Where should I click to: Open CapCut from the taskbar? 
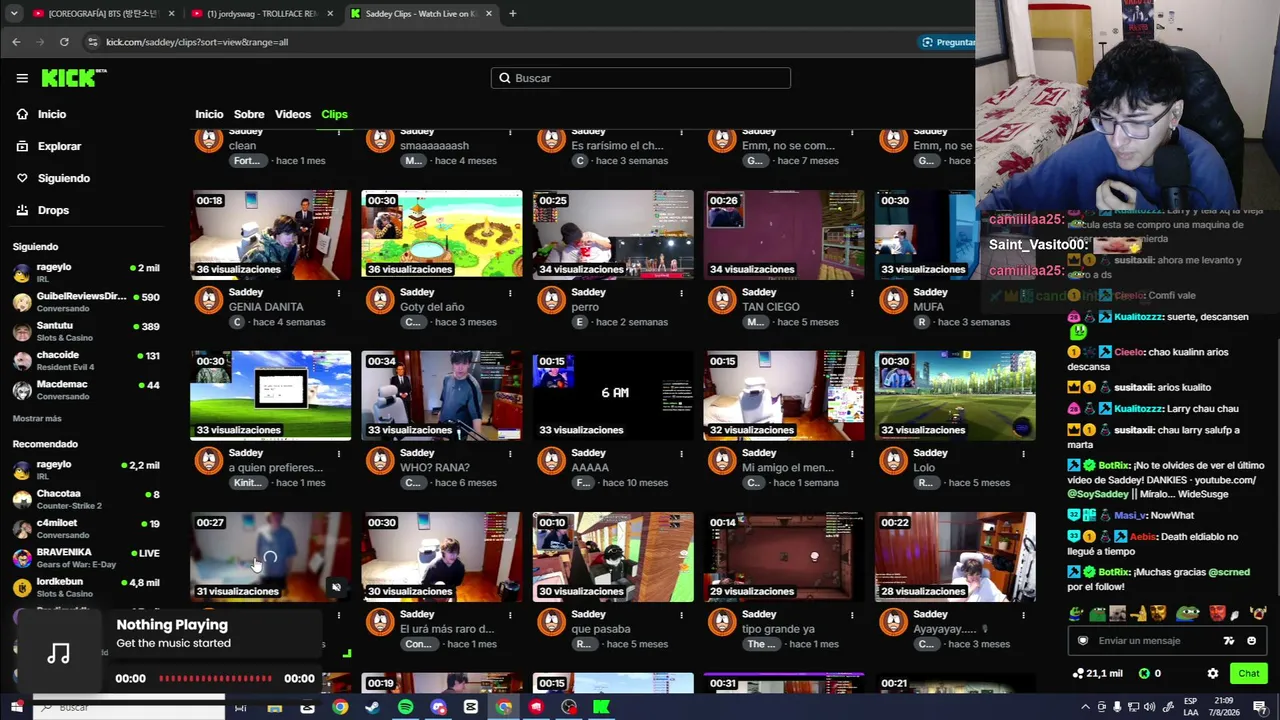pos(471,707)
